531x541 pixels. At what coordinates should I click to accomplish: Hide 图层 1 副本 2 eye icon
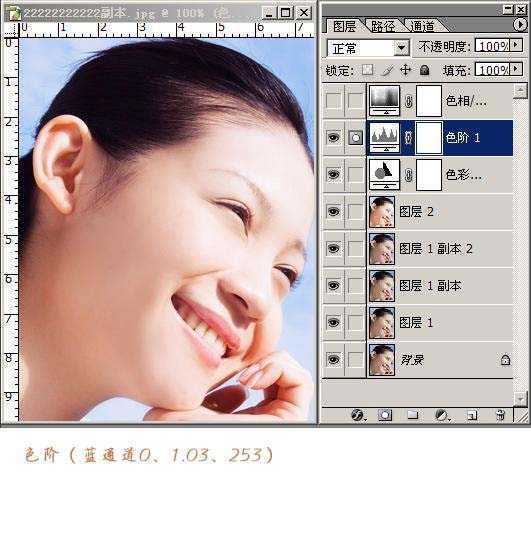click(x=334, y=249)
